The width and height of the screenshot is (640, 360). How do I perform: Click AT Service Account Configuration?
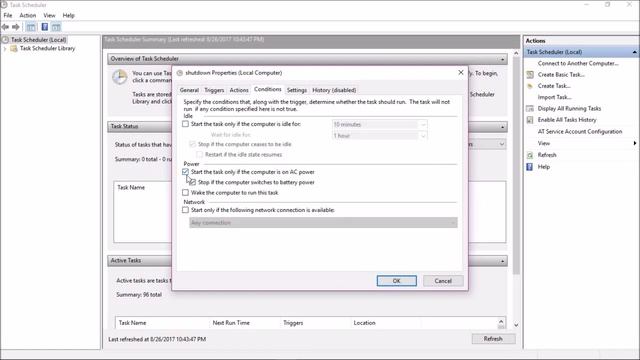coord(580,131)
